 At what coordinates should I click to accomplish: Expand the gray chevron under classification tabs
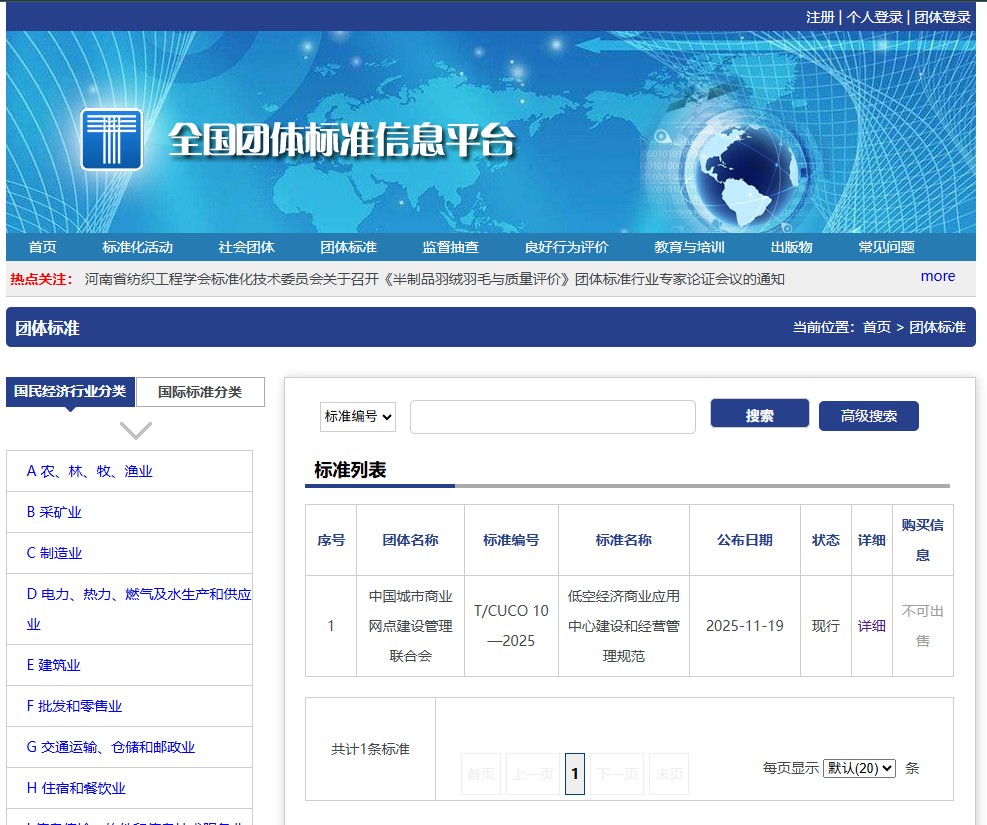(136, 430)
